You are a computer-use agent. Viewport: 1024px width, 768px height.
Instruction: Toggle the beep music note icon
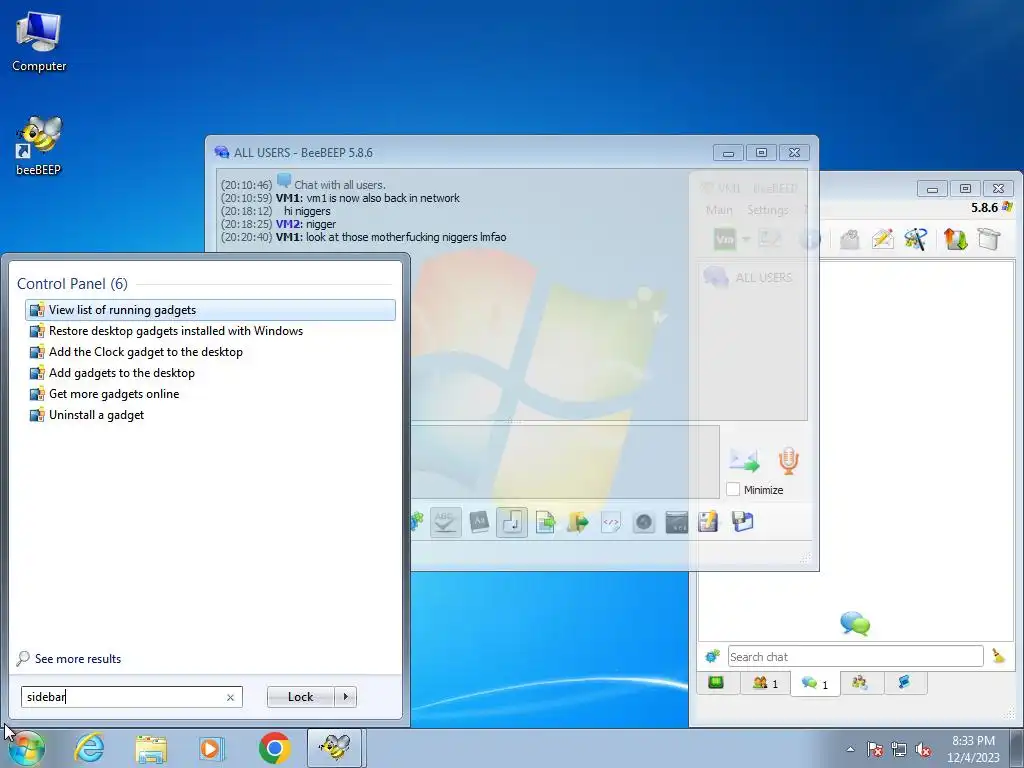tap(512, 522)
